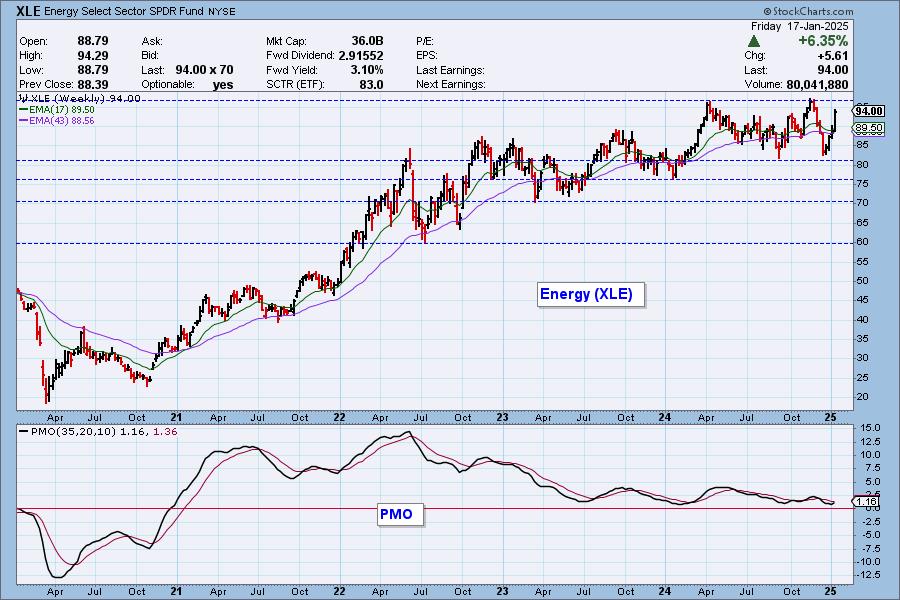Click the NYSE exchange label
The height and width of the screenshot is (600, 900).
click(x=222, y=11)
